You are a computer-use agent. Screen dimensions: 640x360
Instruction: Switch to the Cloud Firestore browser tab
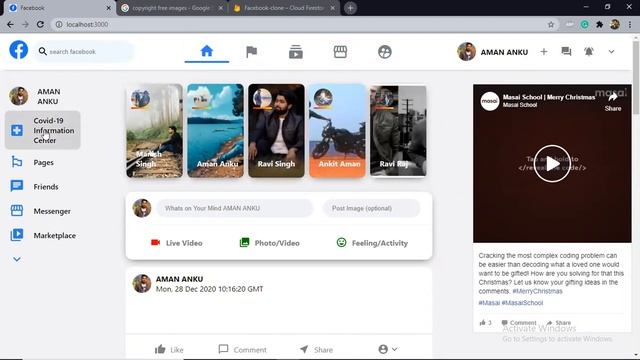(284, 8)
